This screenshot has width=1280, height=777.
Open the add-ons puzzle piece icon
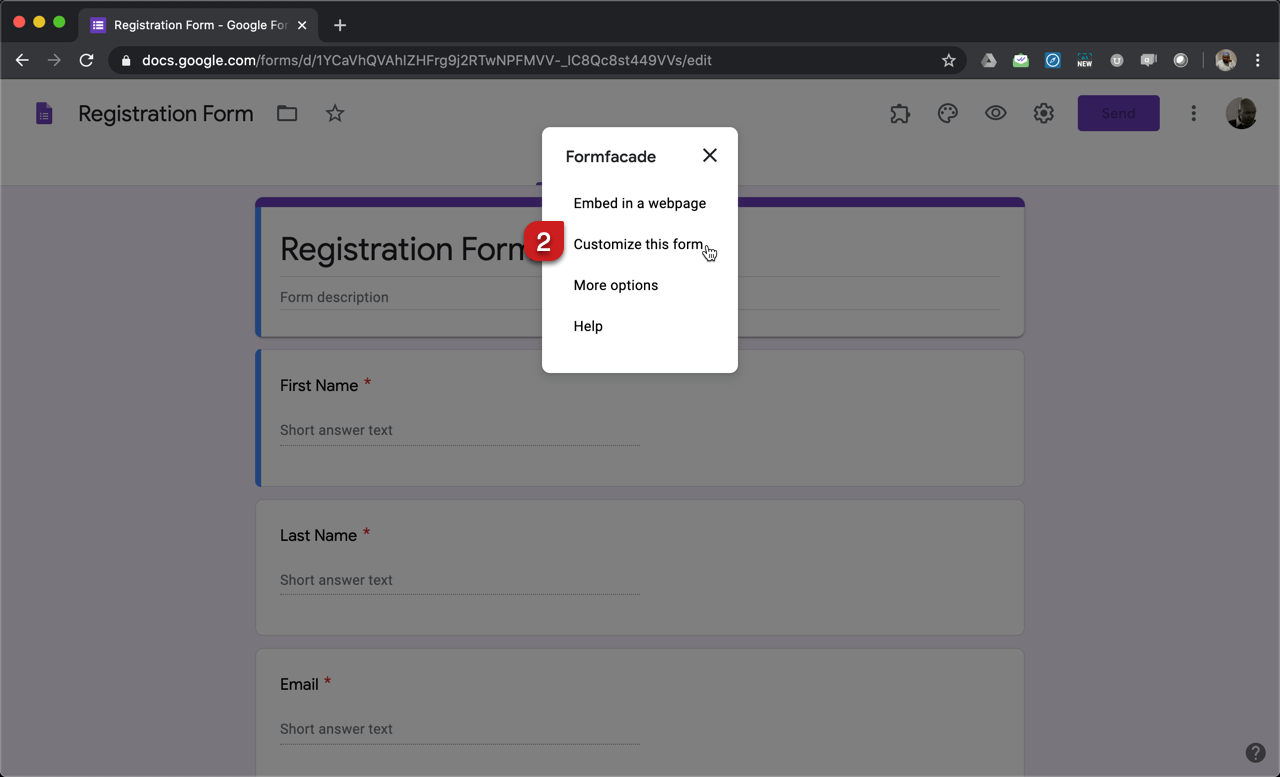[x=899, y=113]
